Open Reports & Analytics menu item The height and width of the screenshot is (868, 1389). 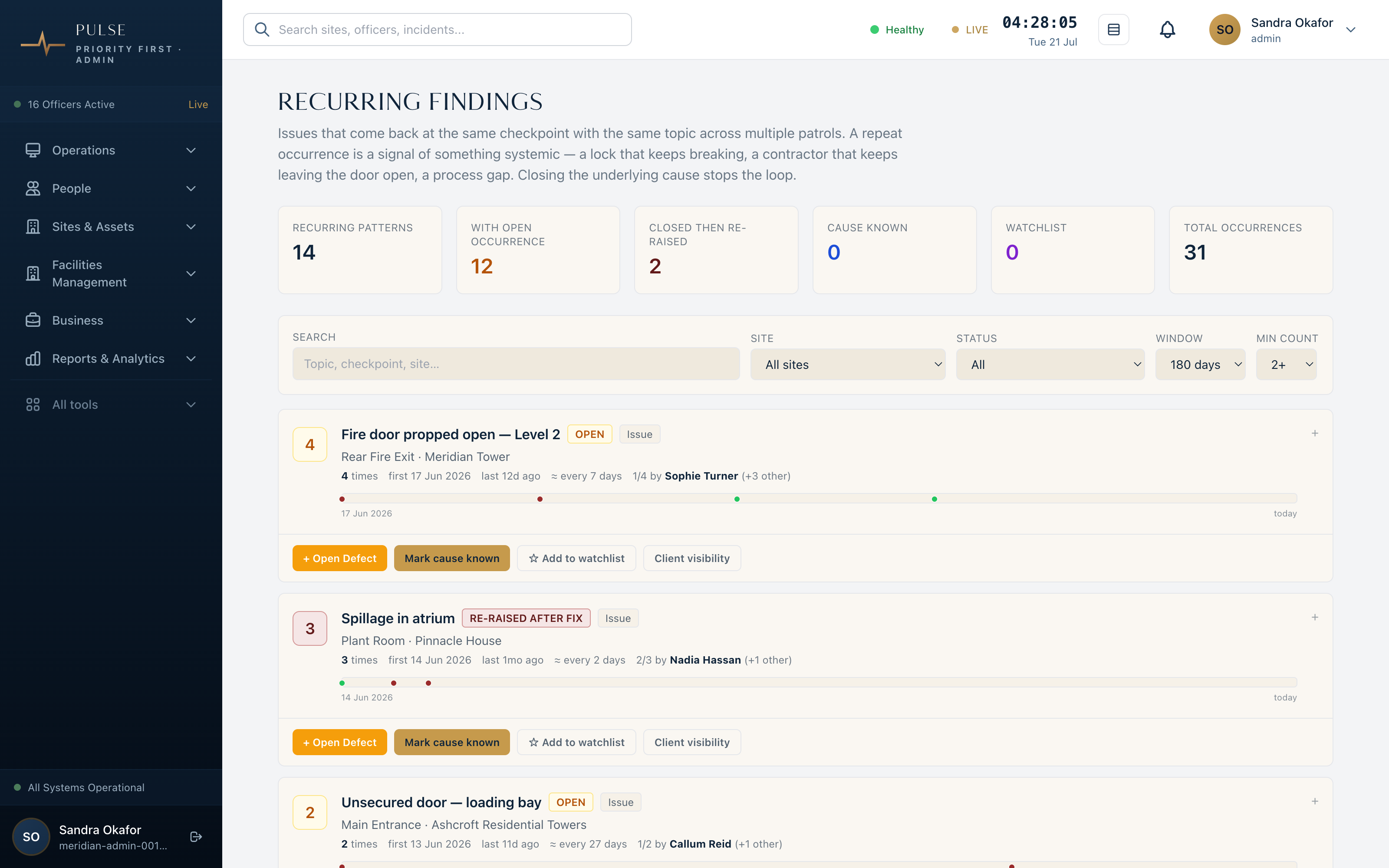click(111, 359)
